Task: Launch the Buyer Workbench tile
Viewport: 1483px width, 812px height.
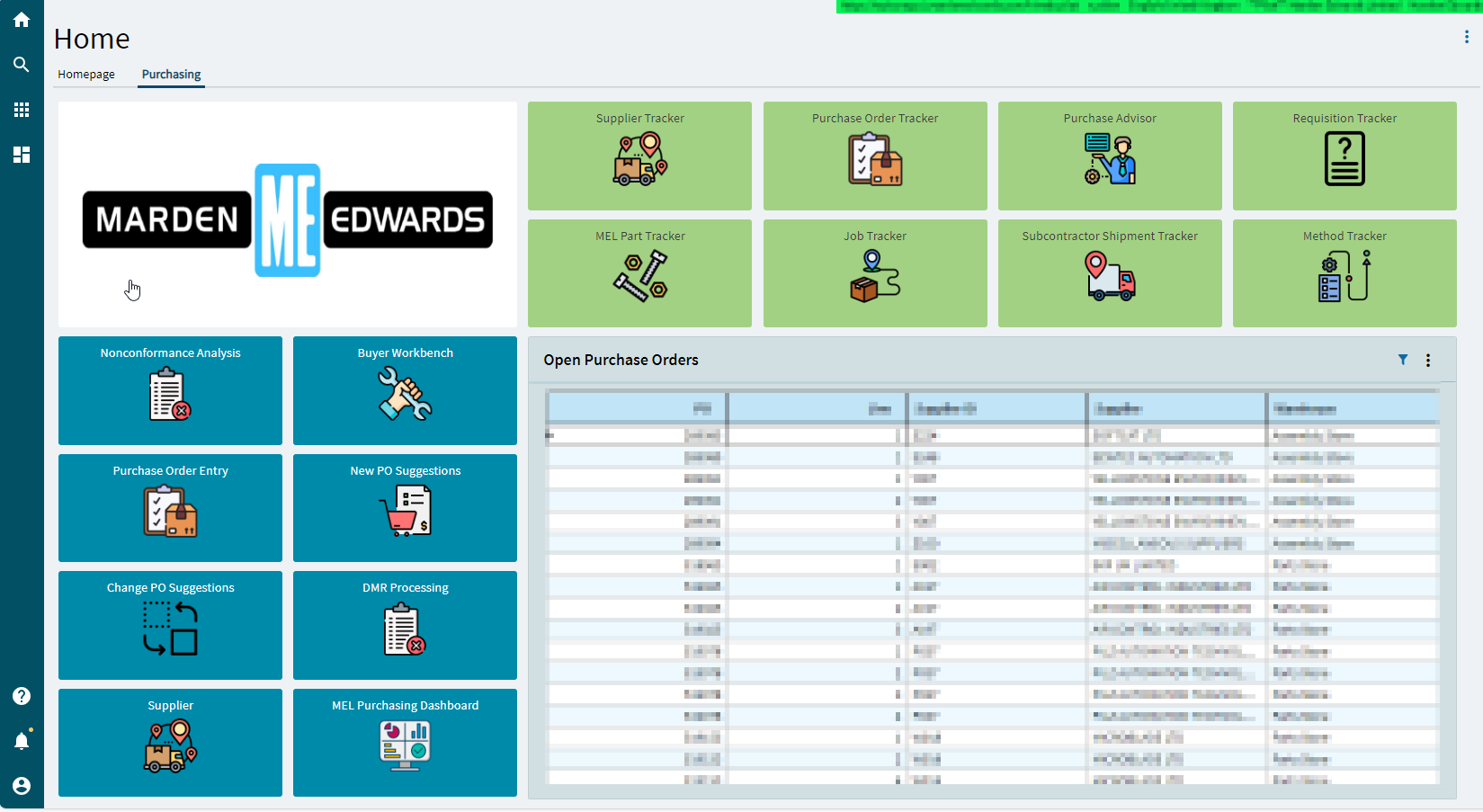Action: pos(405,390)
